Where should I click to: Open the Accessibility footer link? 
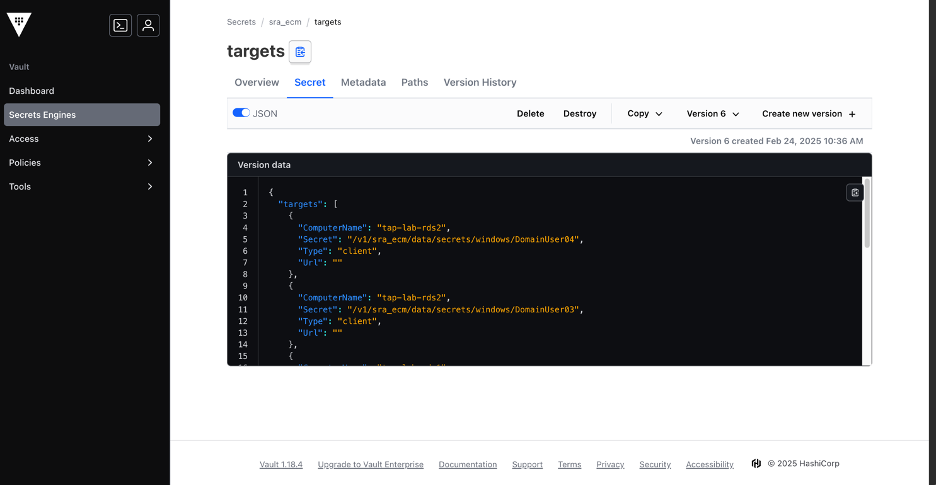click(709, 465)
